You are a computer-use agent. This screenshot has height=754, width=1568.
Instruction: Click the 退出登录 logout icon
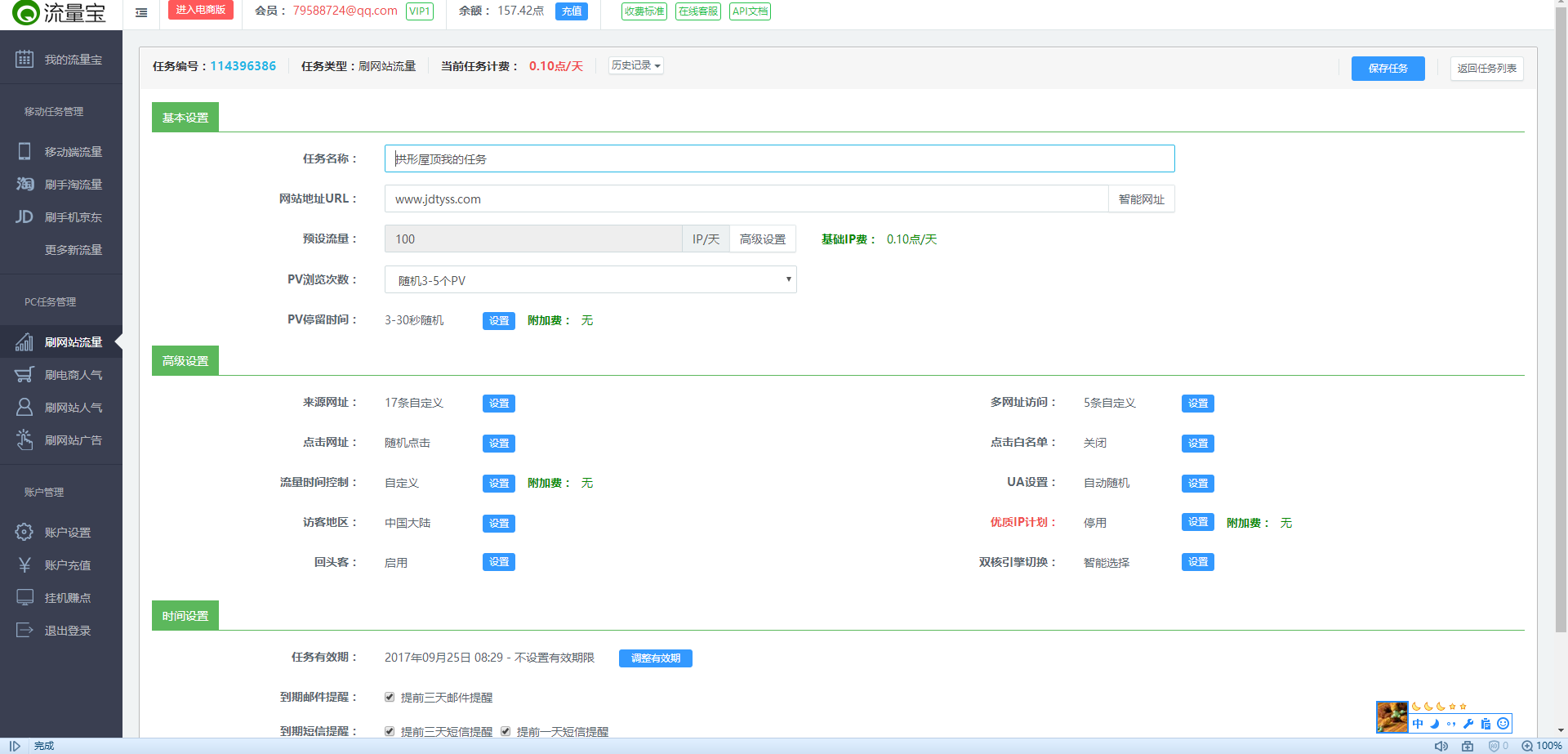24,630
